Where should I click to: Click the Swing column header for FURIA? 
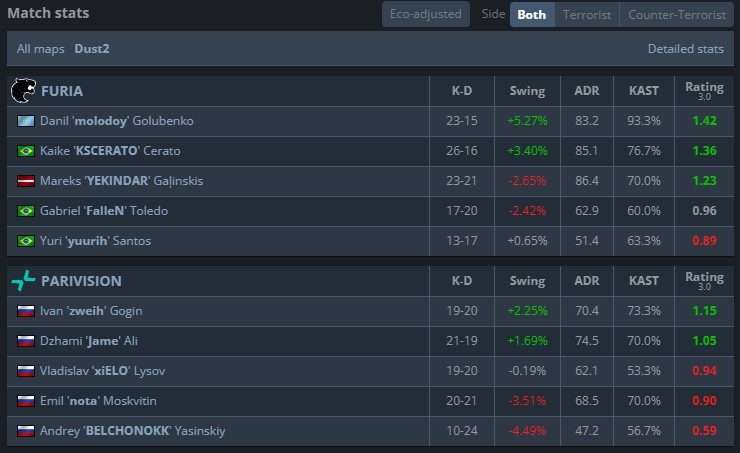526,91
